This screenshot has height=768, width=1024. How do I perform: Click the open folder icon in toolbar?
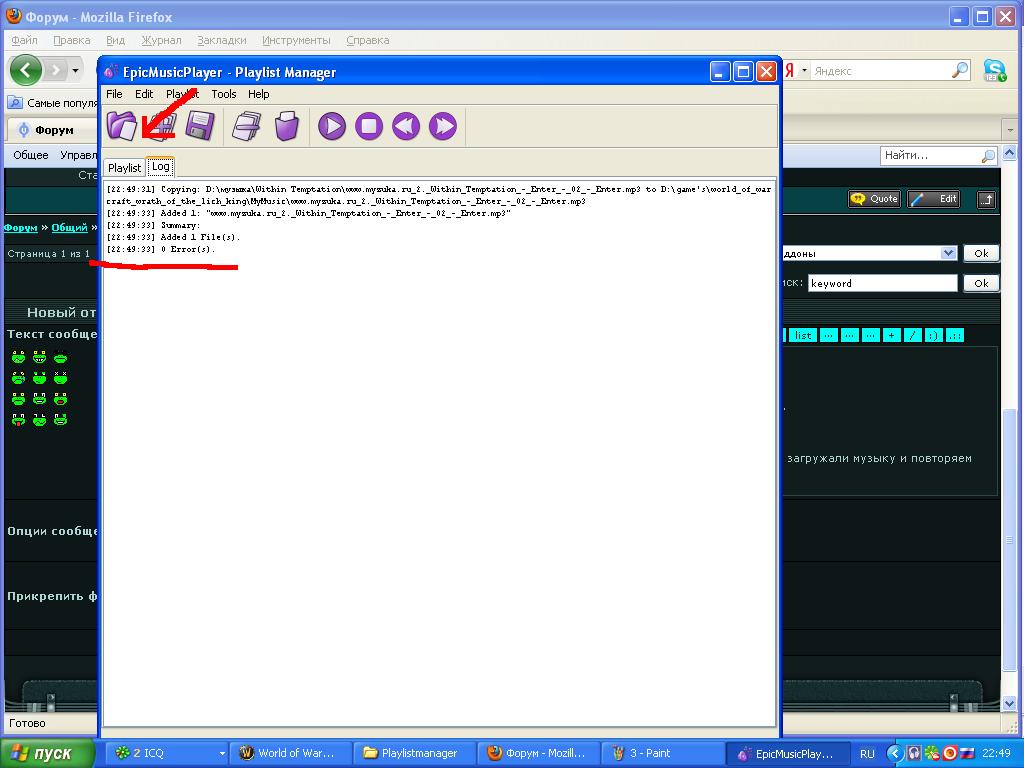coord(122,126)
